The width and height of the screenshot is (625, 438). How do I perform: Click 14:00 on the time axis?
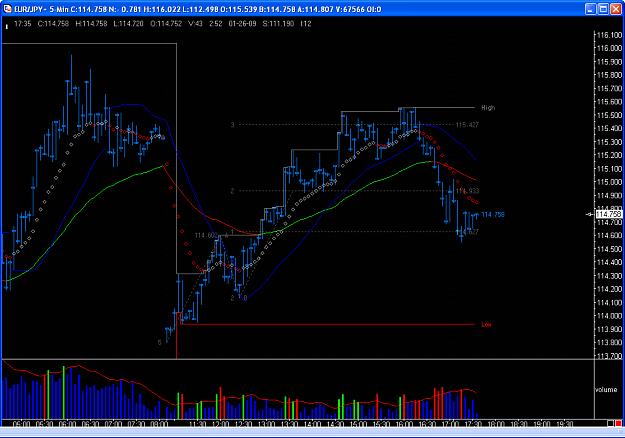pyautogui.click(x=312, y=424)
